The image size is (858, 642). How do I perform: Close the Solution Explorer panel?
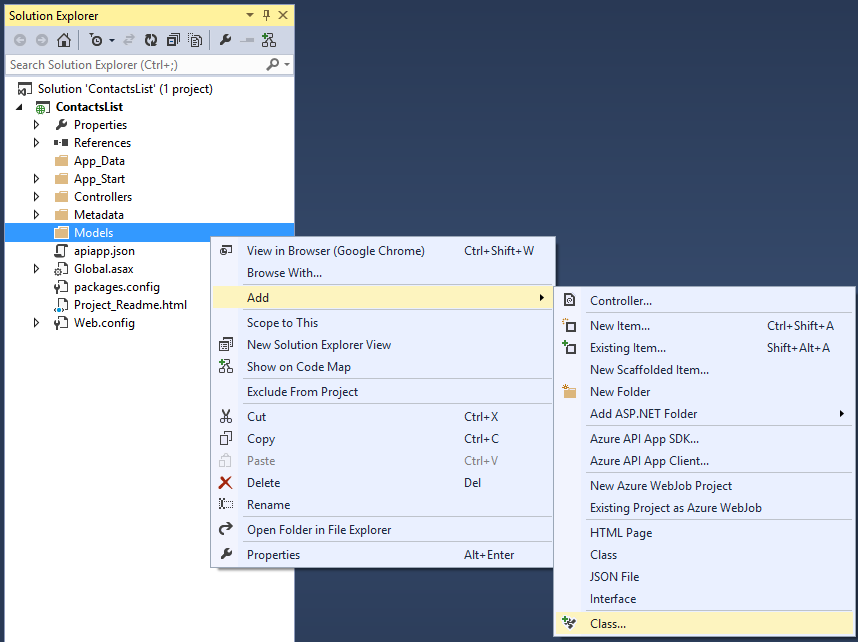[x=283, y=15]
